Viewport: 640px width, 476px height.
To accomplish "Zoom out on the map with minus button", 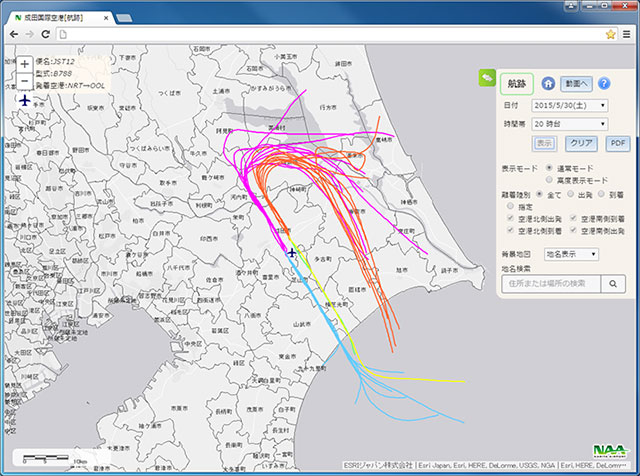I will click(24, 82).
